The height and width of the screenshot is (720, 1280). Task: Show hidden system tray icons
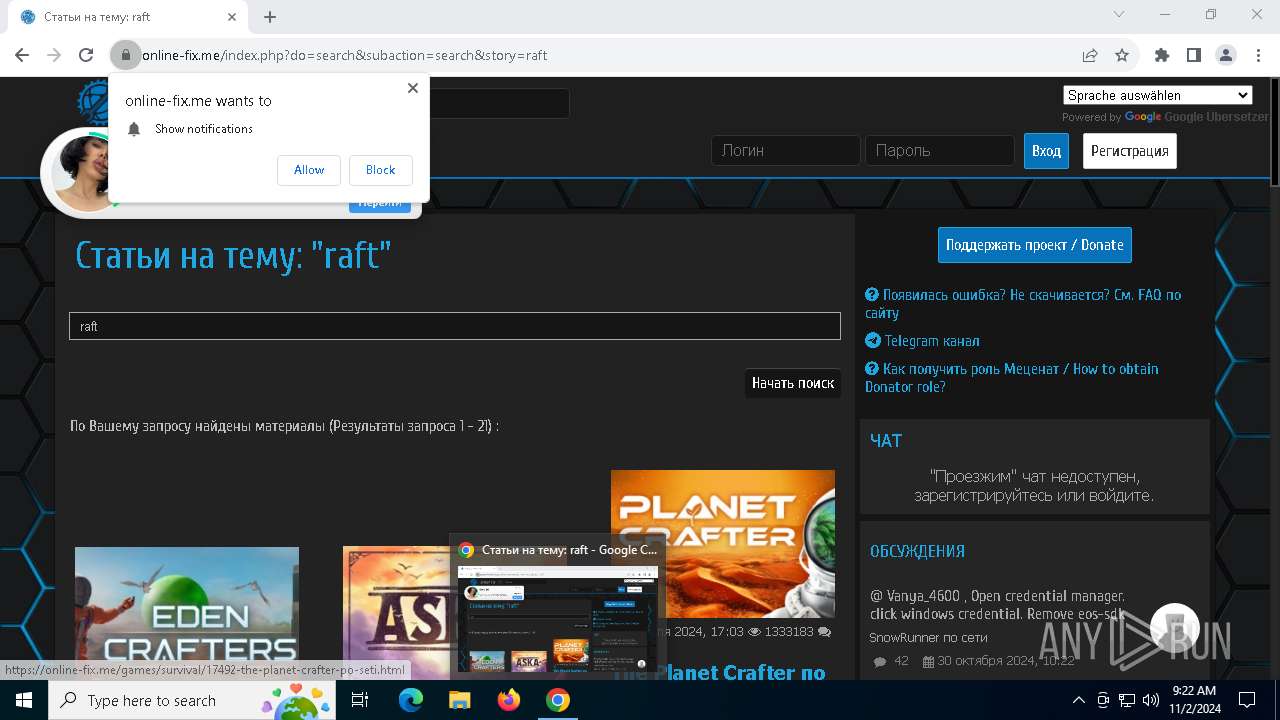pos(1078,700)
